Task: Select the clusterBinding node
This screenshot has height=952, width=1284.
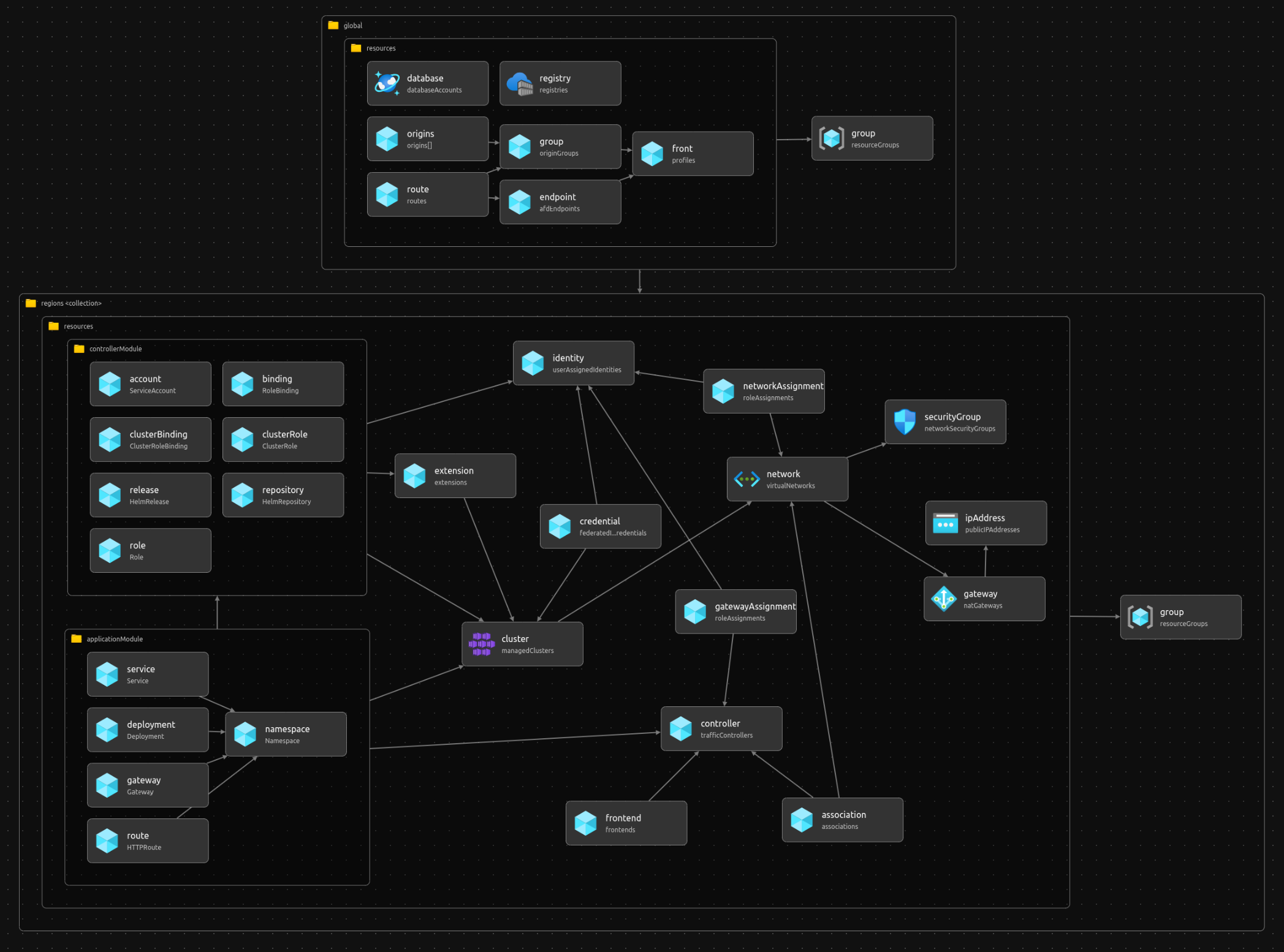Action: coord(151,440)
